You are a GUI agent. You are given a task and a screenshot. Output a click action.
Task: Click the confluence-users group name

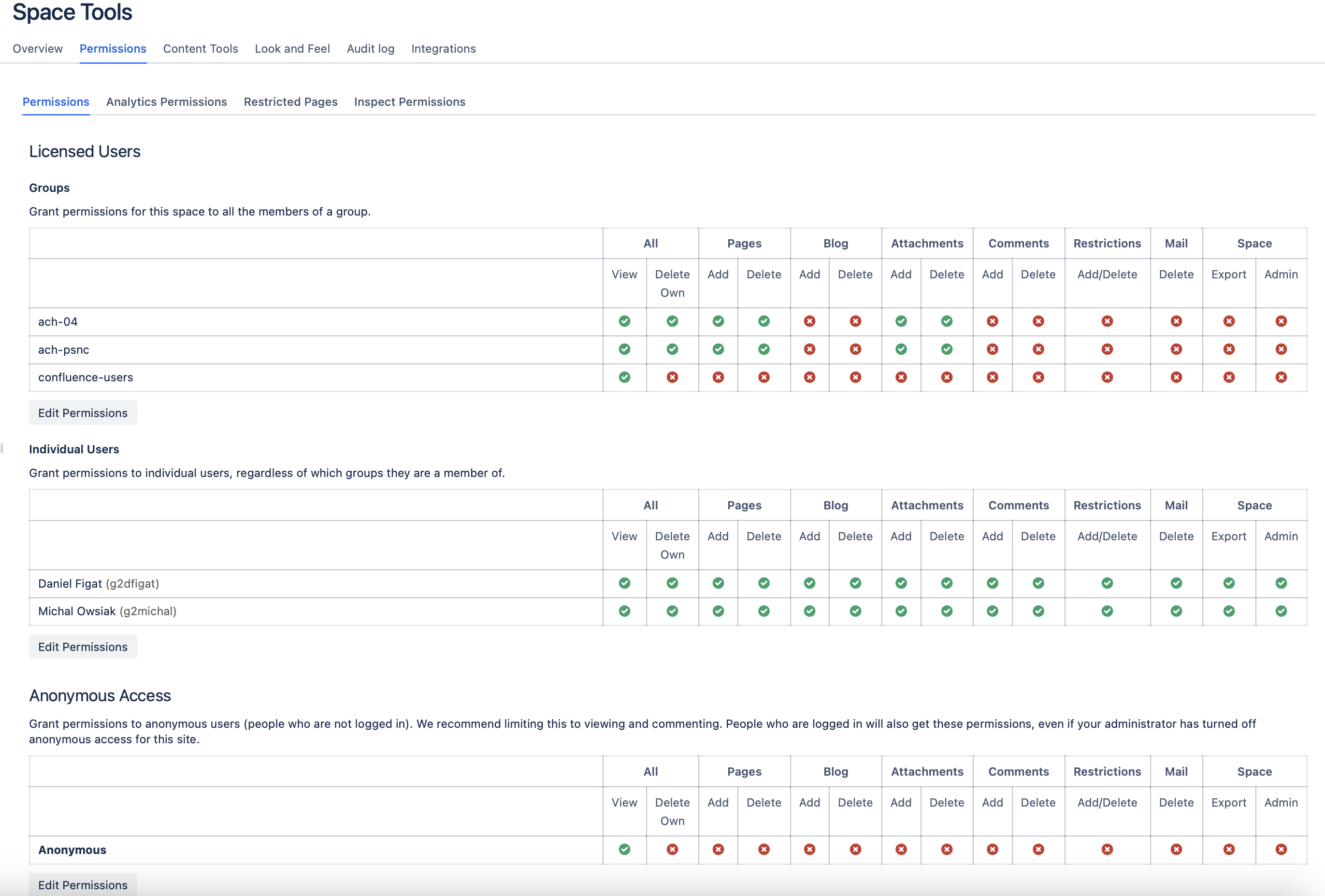click(86, 377)
